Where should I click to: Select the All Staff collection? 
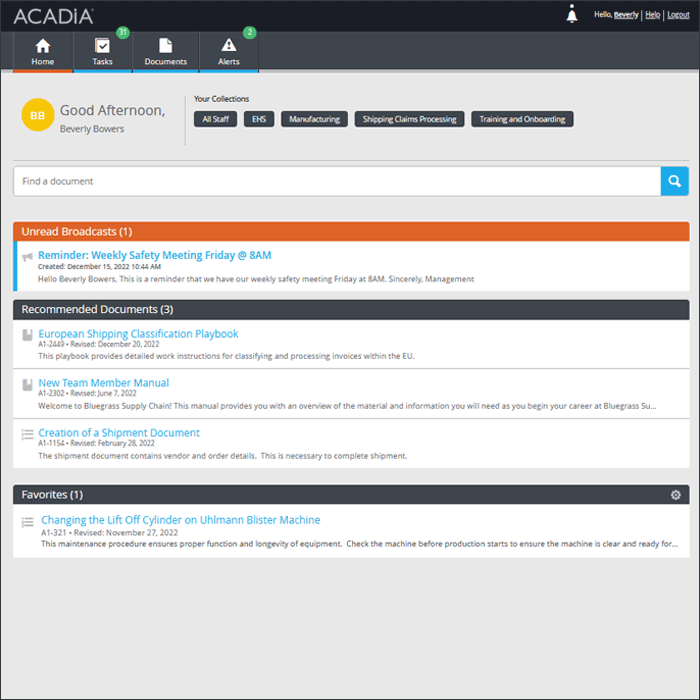(215, 119)
